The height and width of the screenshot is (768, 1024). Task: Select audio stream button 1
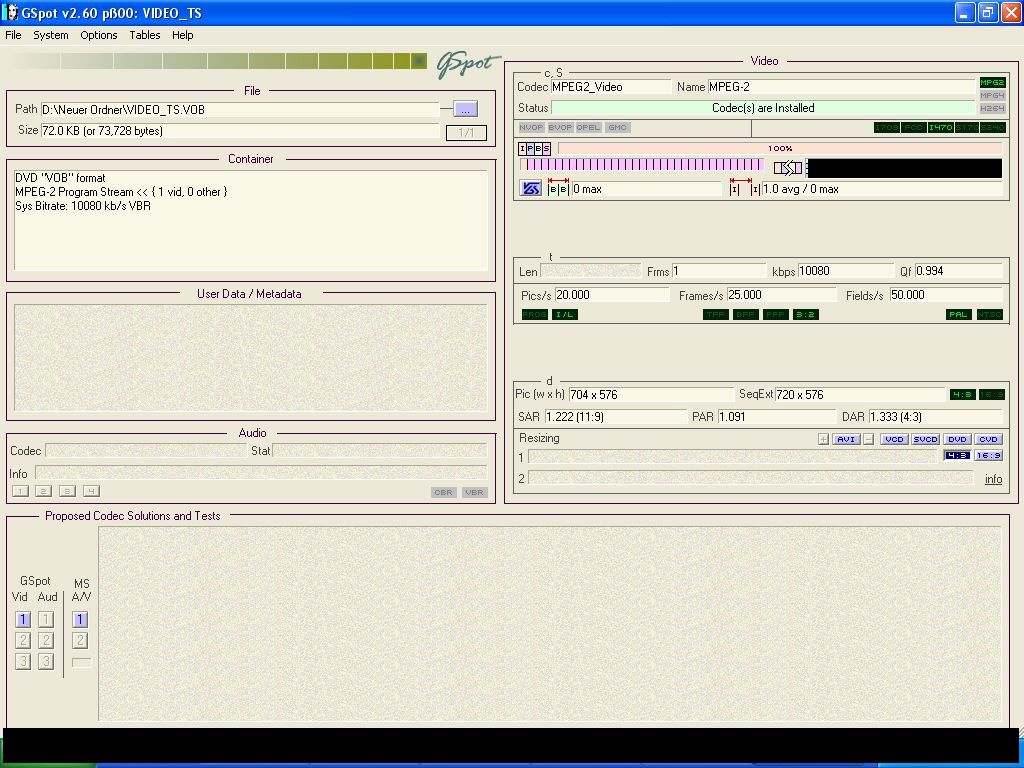coord(20,491)
